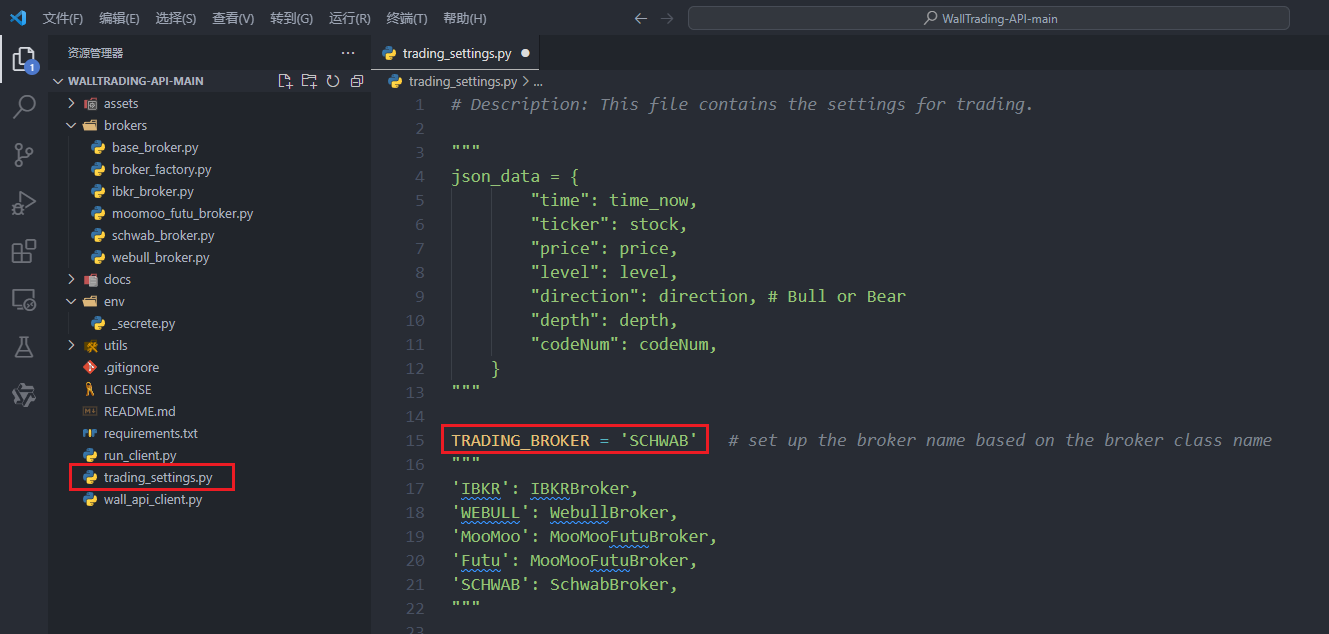Image resolution: width=1329 pixels, height=634 pixels.
Task: Open the 终端(T) menu
Action: tap(407, 19)
